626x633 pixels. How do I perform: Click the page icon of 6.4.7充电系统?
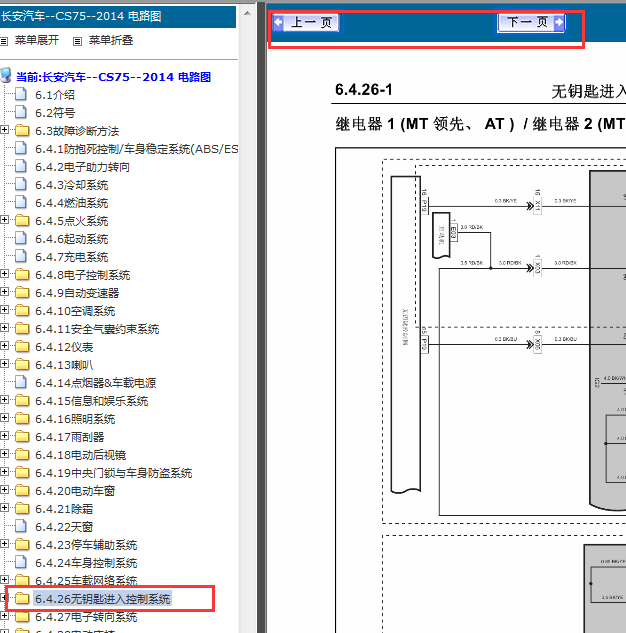click(21, 256)
